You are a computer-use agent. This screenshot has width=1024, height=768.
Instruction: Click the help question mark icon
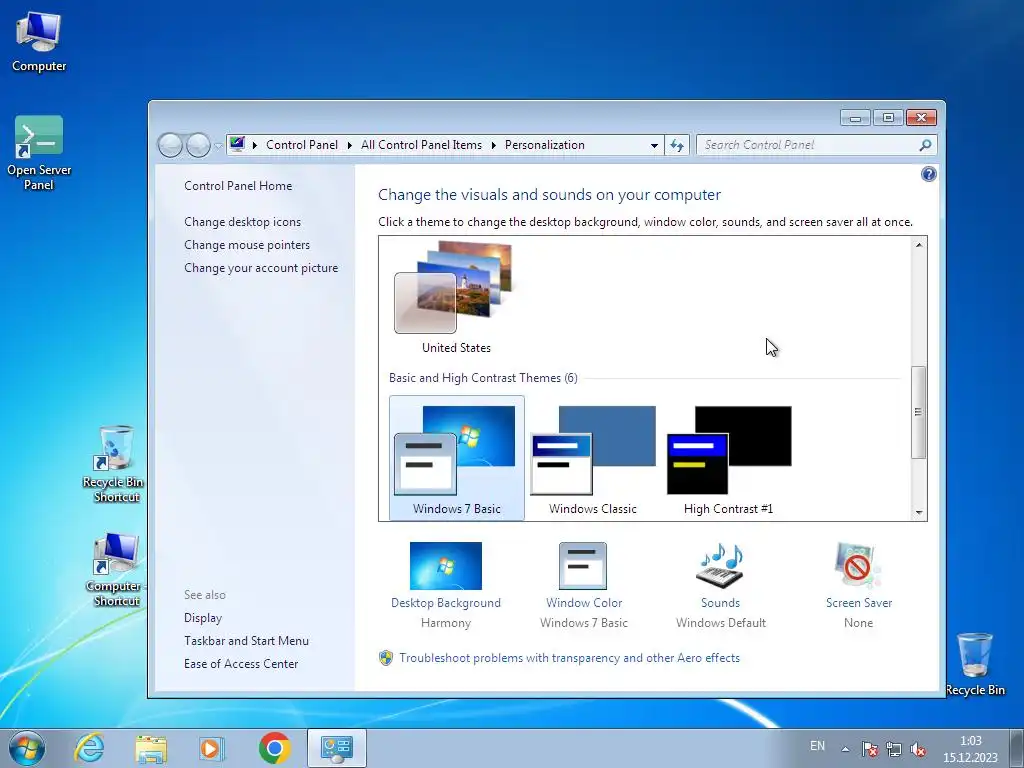click(928, 174)
